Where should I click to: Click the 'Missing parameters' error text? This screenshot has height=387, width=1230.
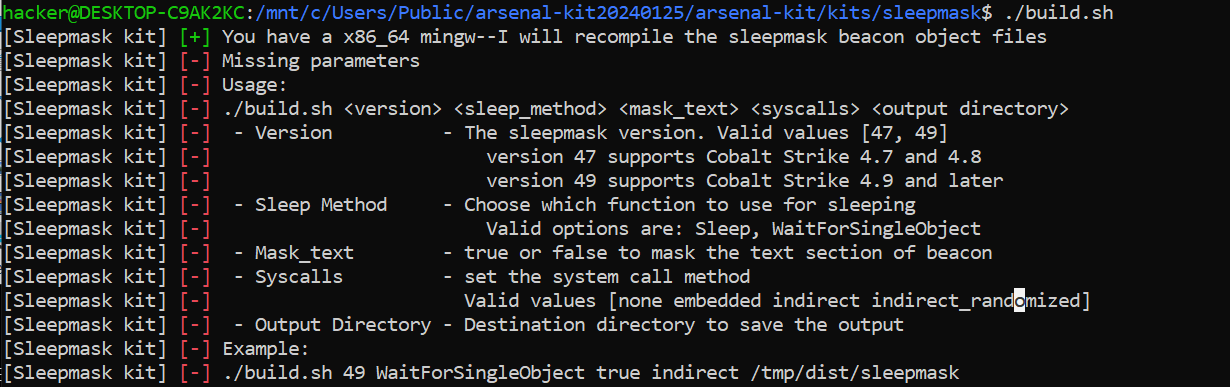click(x=321, y=61)
